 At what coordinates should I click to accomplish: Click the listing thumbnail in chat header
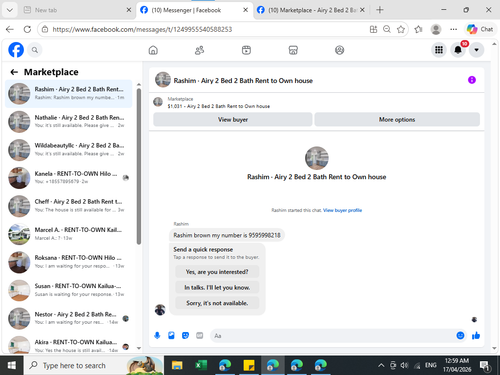(163, 80)
